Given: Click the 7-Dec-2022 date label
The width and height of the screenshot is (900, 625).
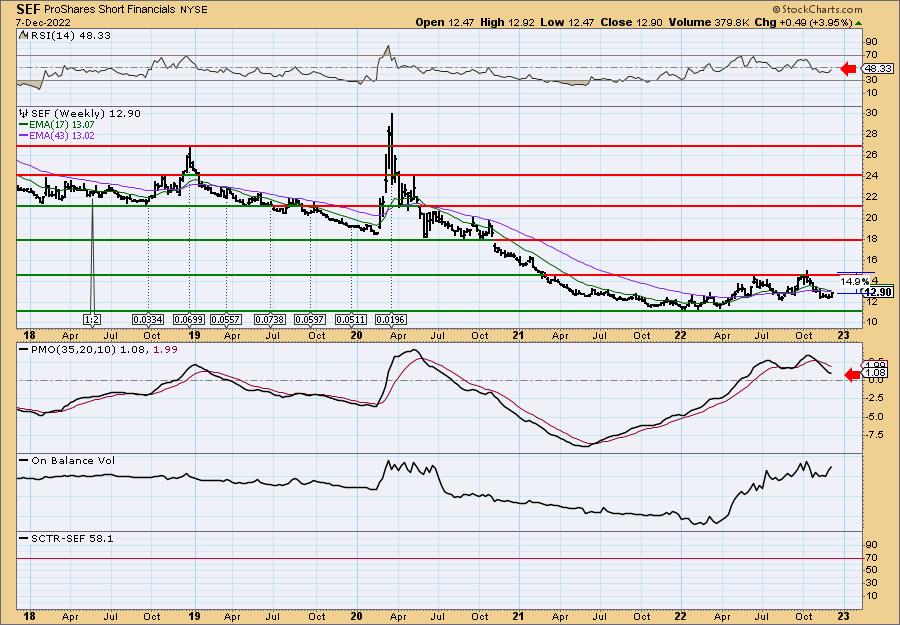Looking at the screenshot, I should [x=44, y=22].
